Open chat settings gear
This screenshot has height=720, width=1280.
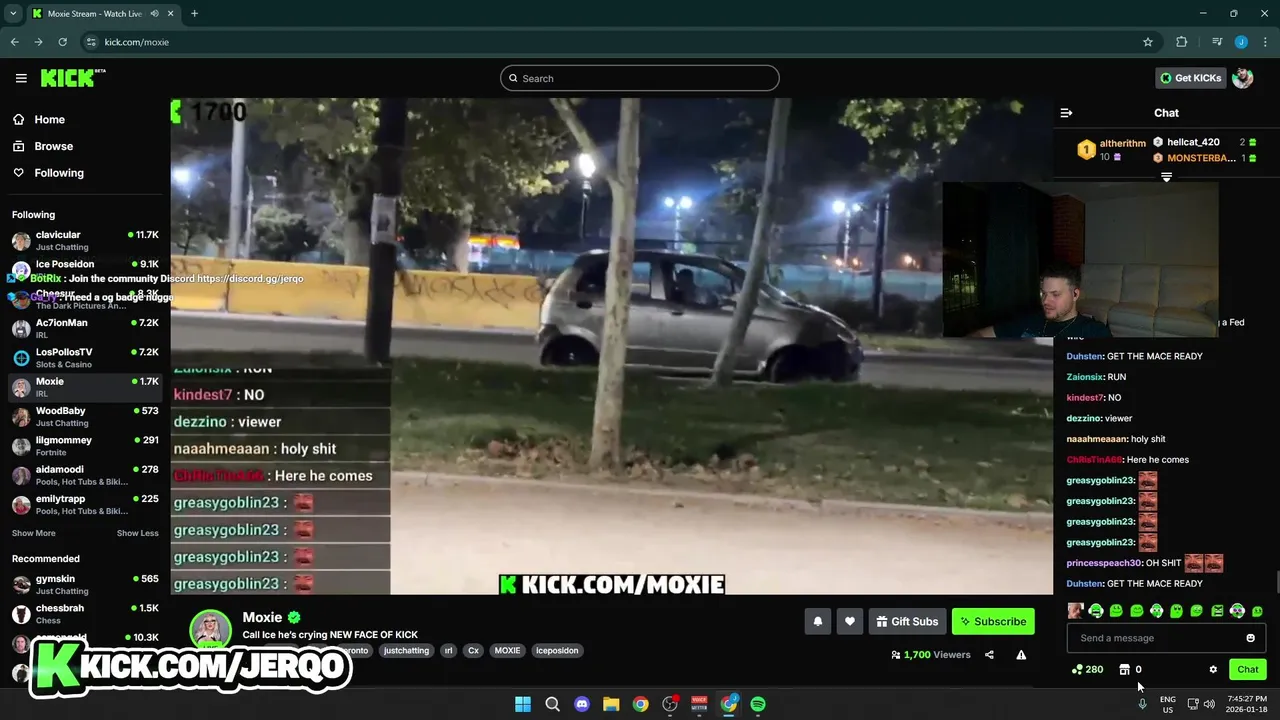pyautogui.click(x=1213, y=670)
